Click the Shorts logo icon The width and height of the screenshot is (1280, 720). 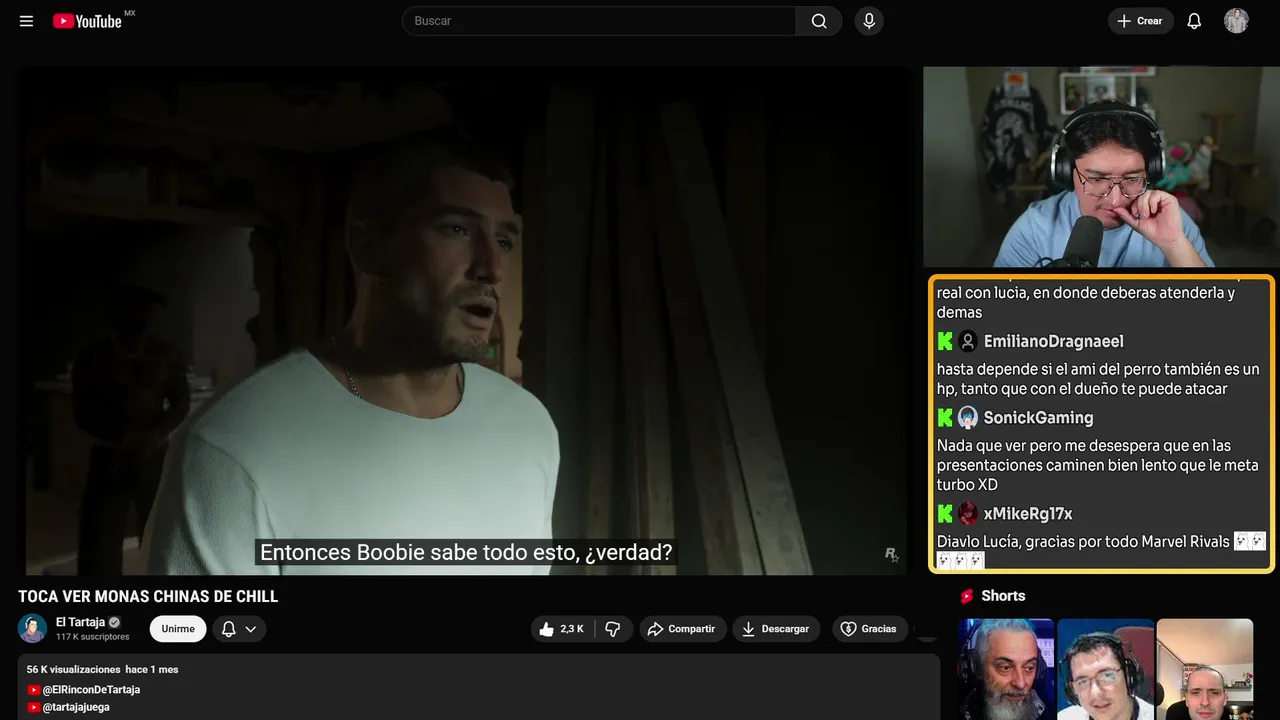pyautogui.click(x=967, y=596)
